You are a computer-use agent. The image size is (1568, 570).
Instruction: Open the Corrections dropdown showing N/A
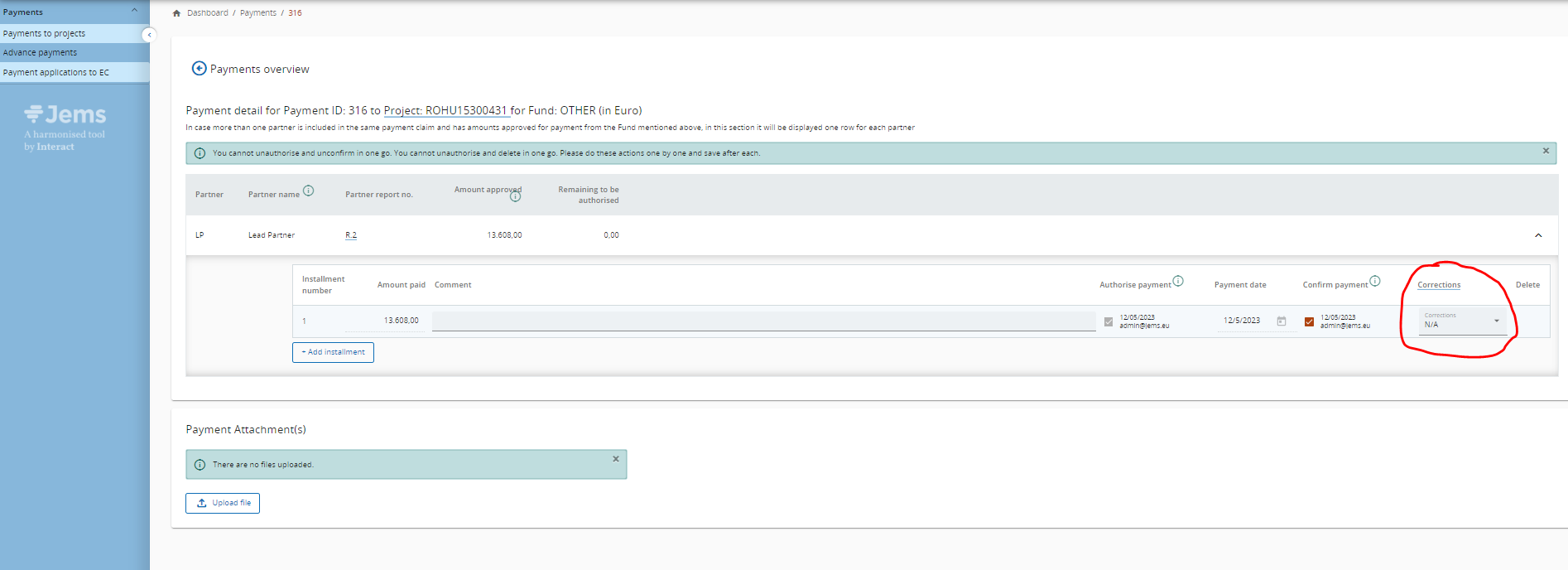[1461, 321]
